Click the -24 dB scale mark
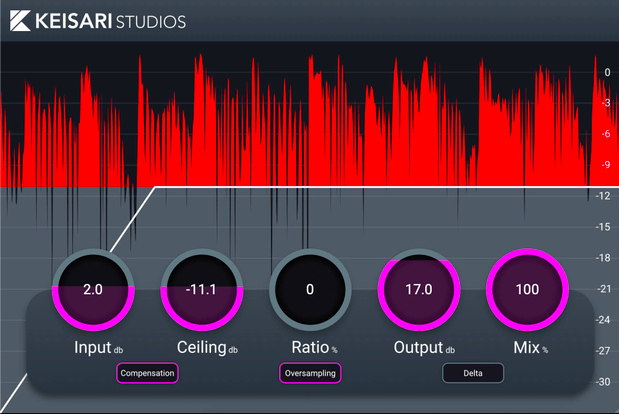Screen dimensions: 619x414 click(x=603, y=320)
